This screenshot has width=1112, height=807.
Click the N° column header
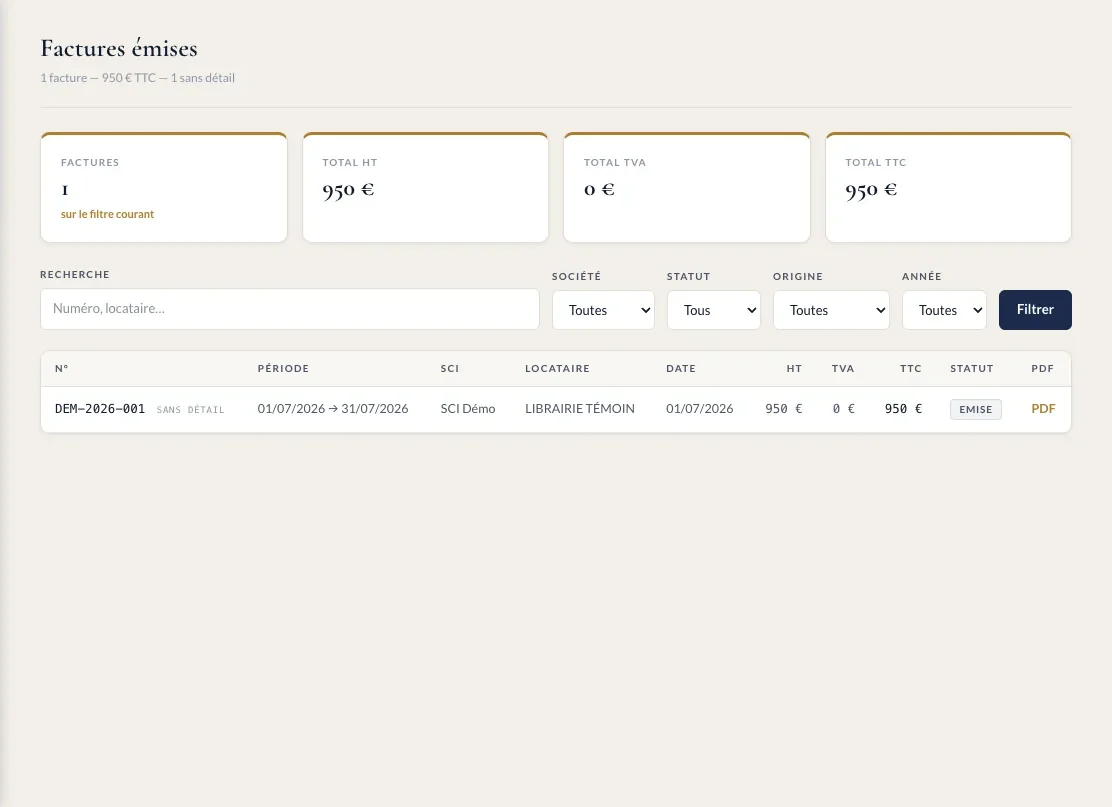(62, 369)
